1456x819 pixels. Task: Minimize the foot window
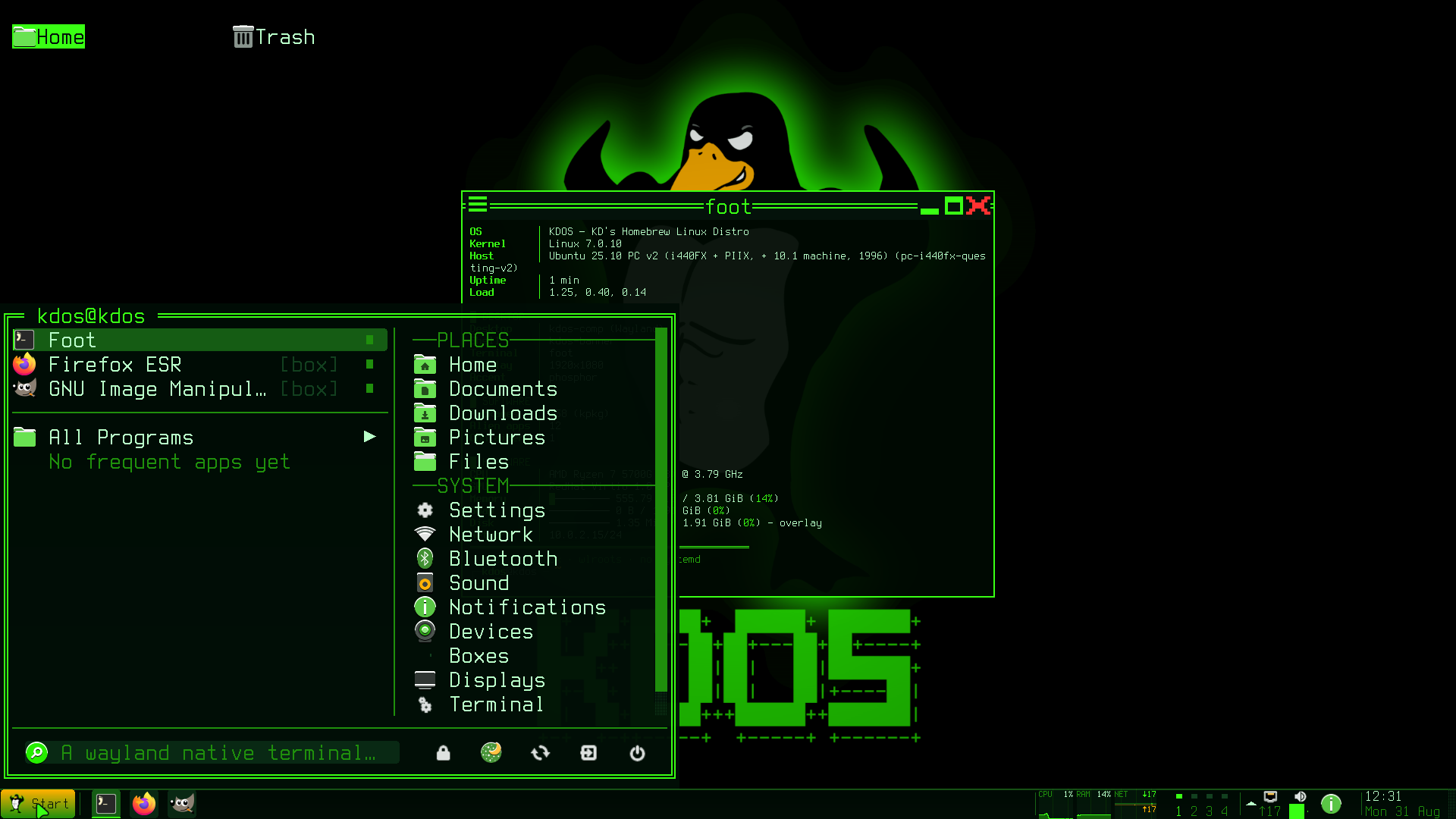click(929, 210)
